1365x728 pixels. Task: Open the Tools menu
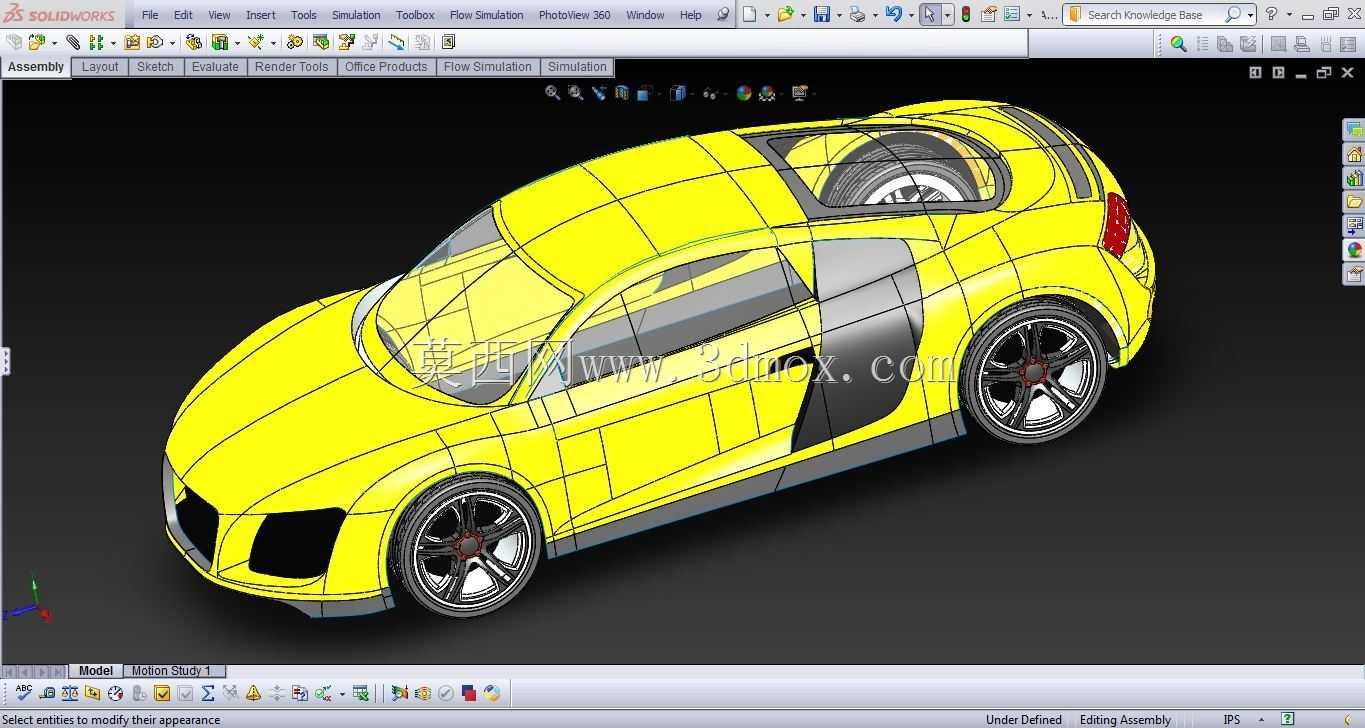point(304,15)
